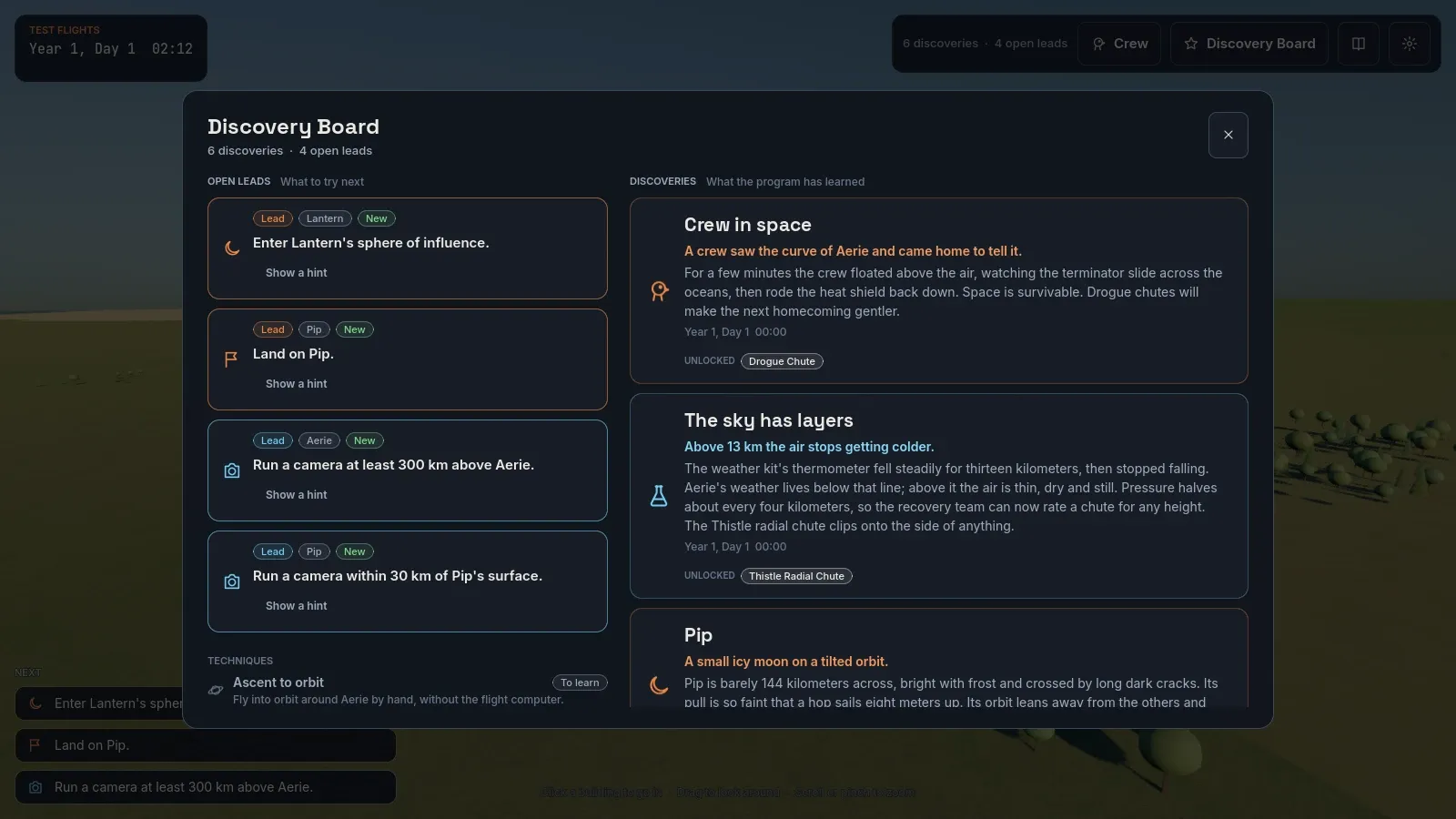Click camera icon in background next list
The image size is (1456, 819).
pyautogui.click(x=35, y=787)
